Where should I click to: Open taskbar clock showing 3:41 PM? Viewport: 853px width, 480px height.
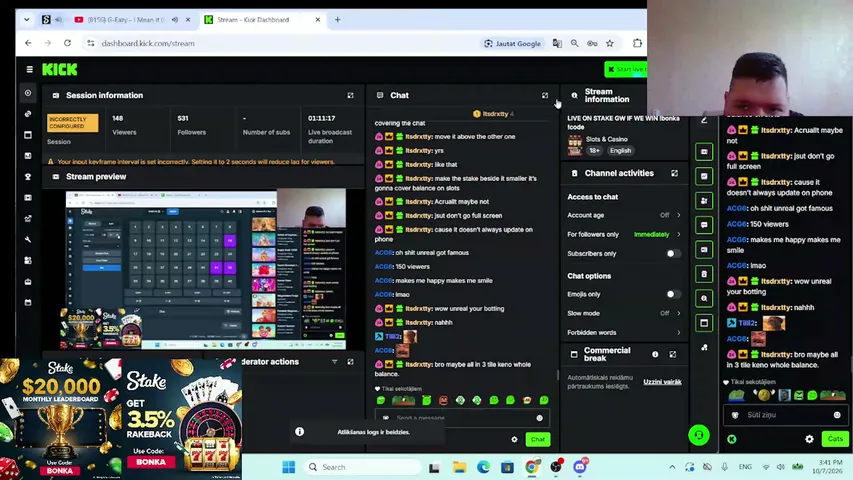point(829,467)
